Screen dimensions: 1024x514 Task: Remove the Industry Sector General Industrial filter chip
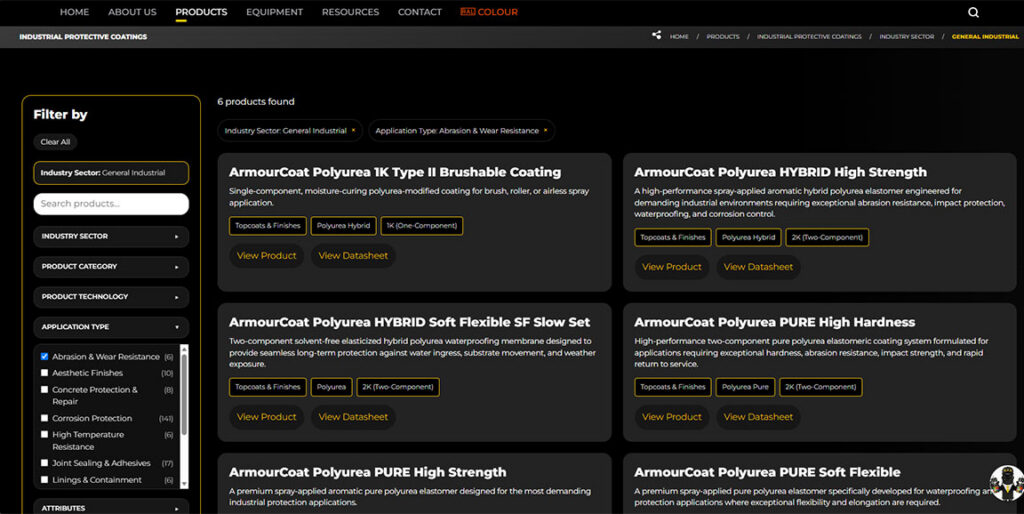(353, 131)
